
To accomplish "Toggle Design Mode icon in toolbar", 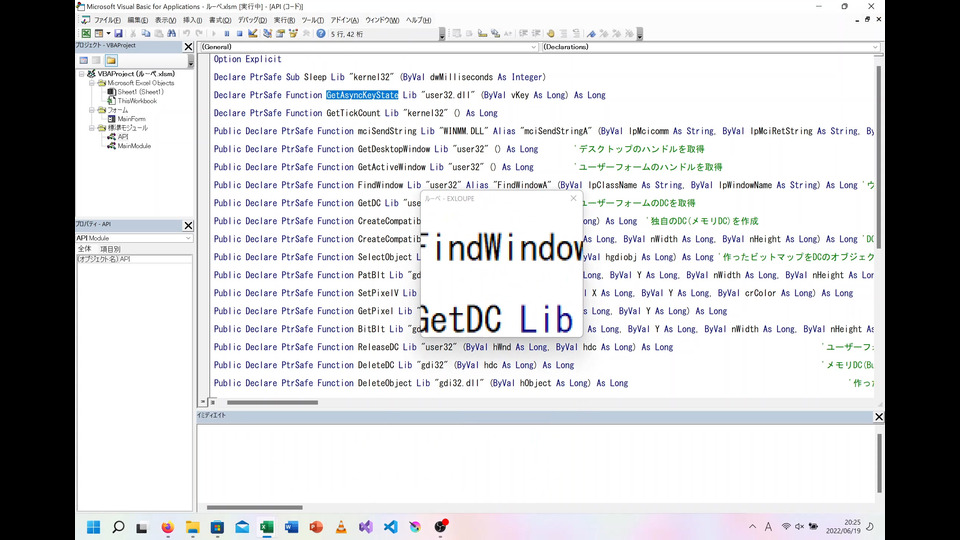I will coord(253,34).
